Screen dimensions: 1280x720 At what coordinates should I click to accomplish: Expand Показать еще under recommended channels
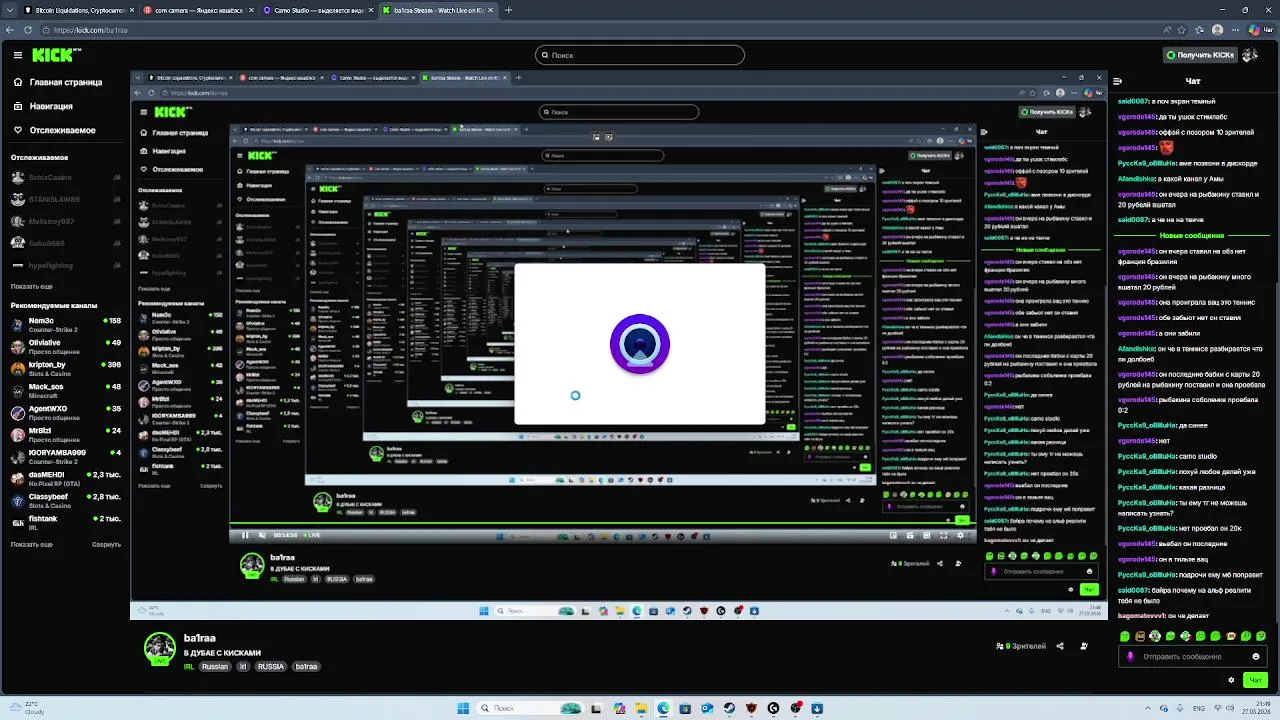pyautogui.click(x=32, y=545)
